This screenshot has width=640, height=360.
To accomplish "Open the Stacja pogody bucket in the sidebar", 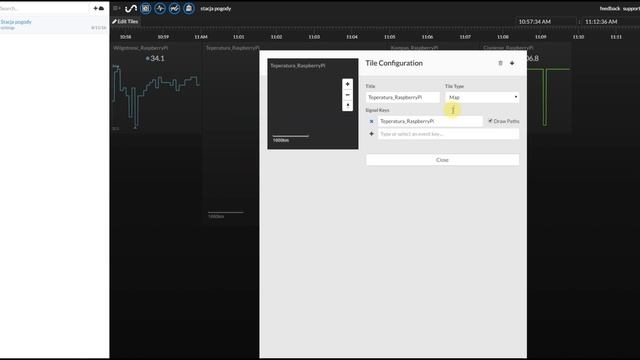I will [x=16, y=22].
